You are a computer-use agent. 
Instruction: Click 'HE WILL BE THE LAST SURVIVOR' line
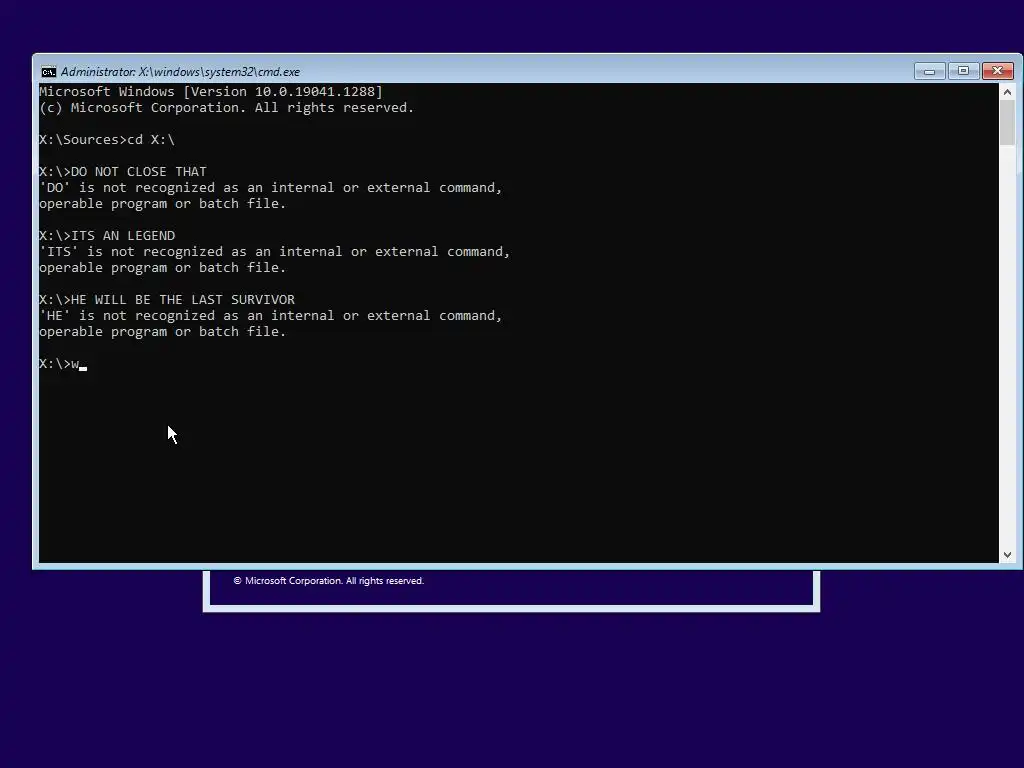tap(167, 300)
